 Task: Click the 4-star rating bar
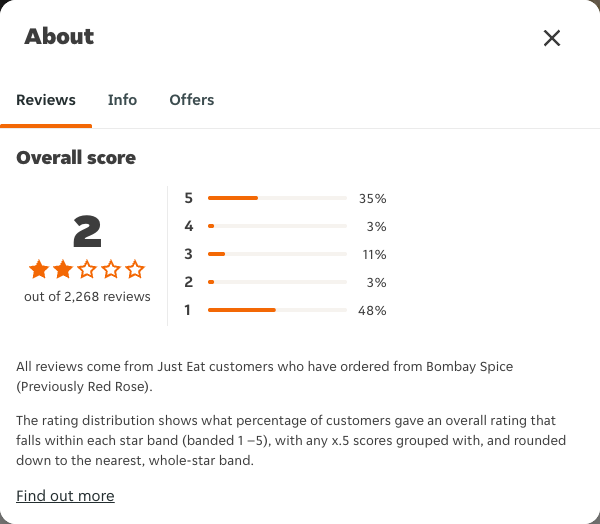click(277, 226)
